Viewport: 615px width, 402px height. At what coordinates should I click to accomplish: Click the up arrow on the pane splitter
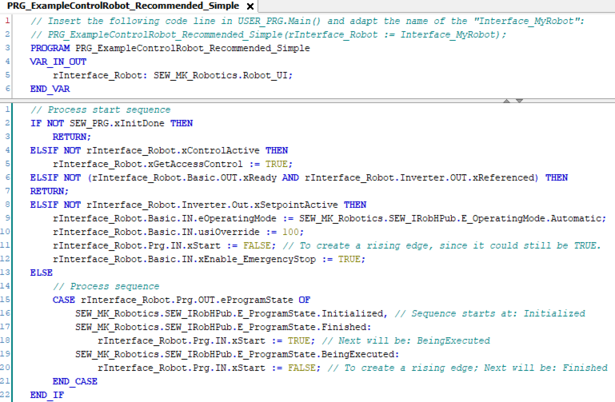tap(507, 100)
